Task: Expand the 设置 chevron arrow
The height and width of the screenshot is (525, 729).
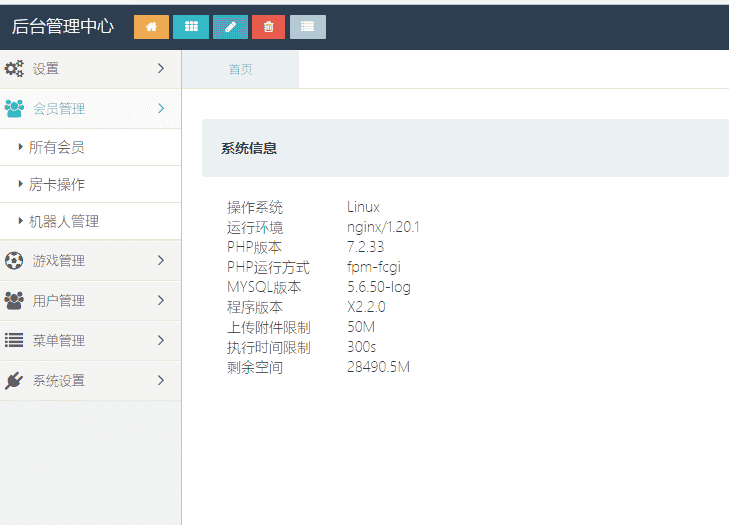Action: coord(161,69)
